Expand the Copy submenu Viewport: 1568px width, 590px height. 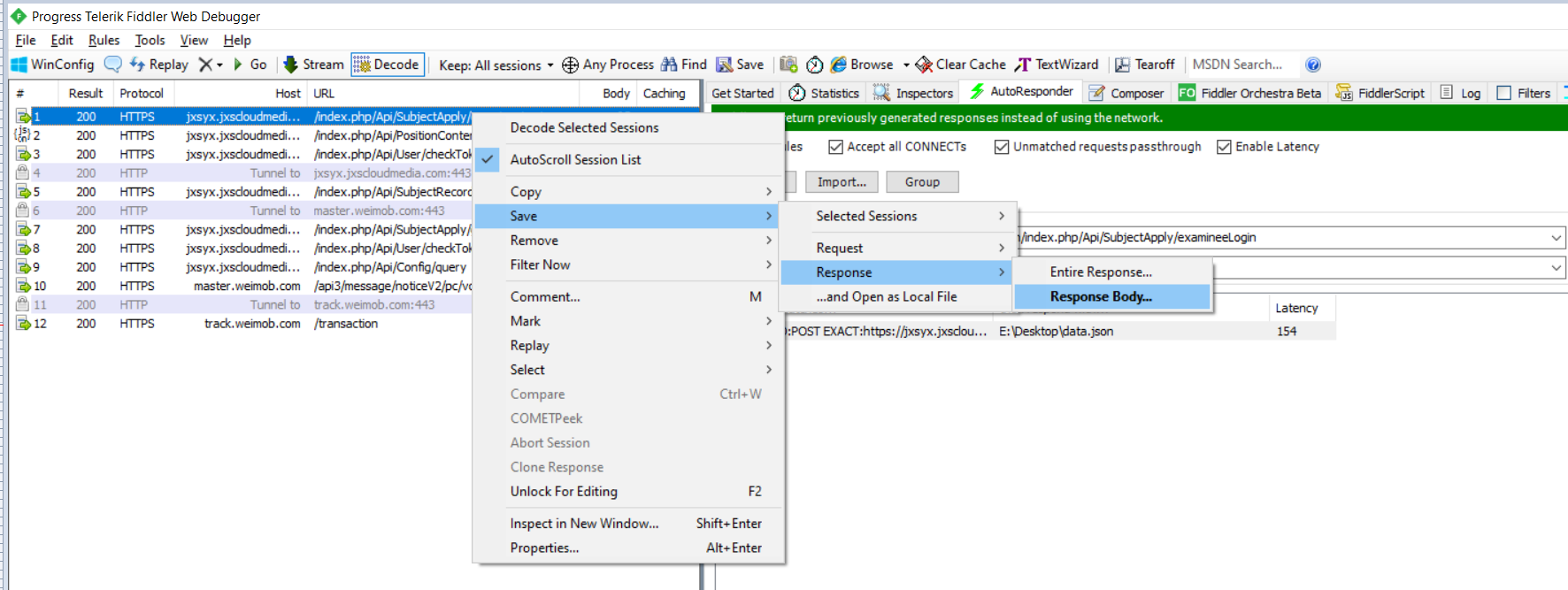click(x=628, y=192)
